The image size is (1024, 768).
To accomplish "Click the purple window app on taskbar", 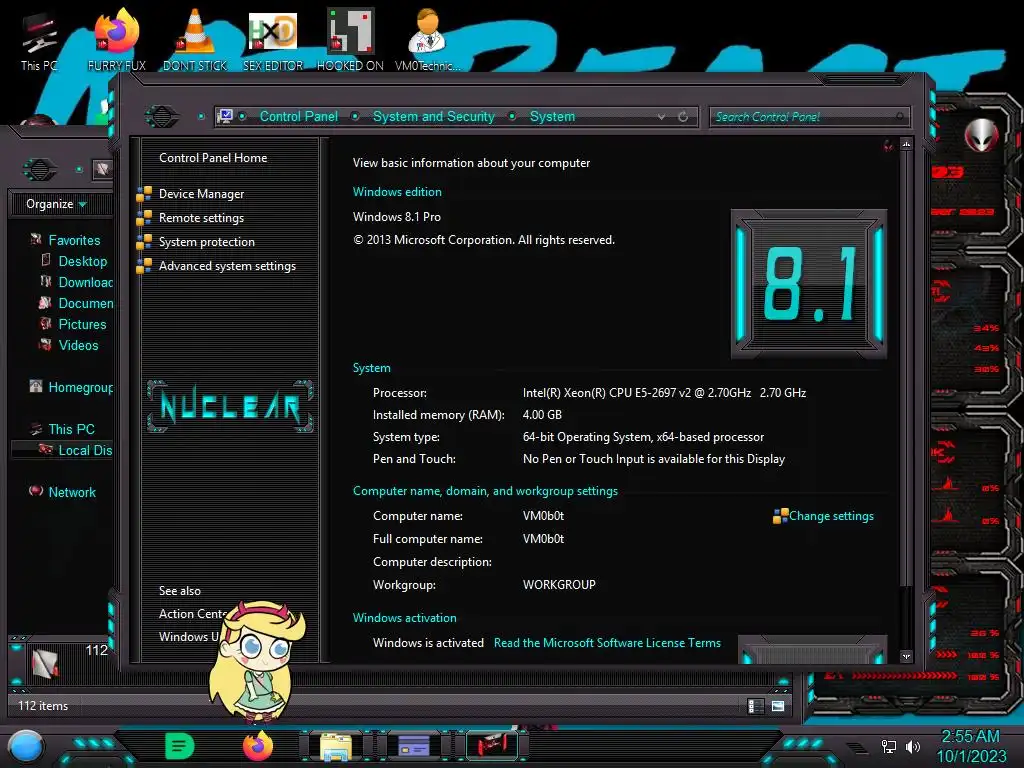I will pos(414,745).
